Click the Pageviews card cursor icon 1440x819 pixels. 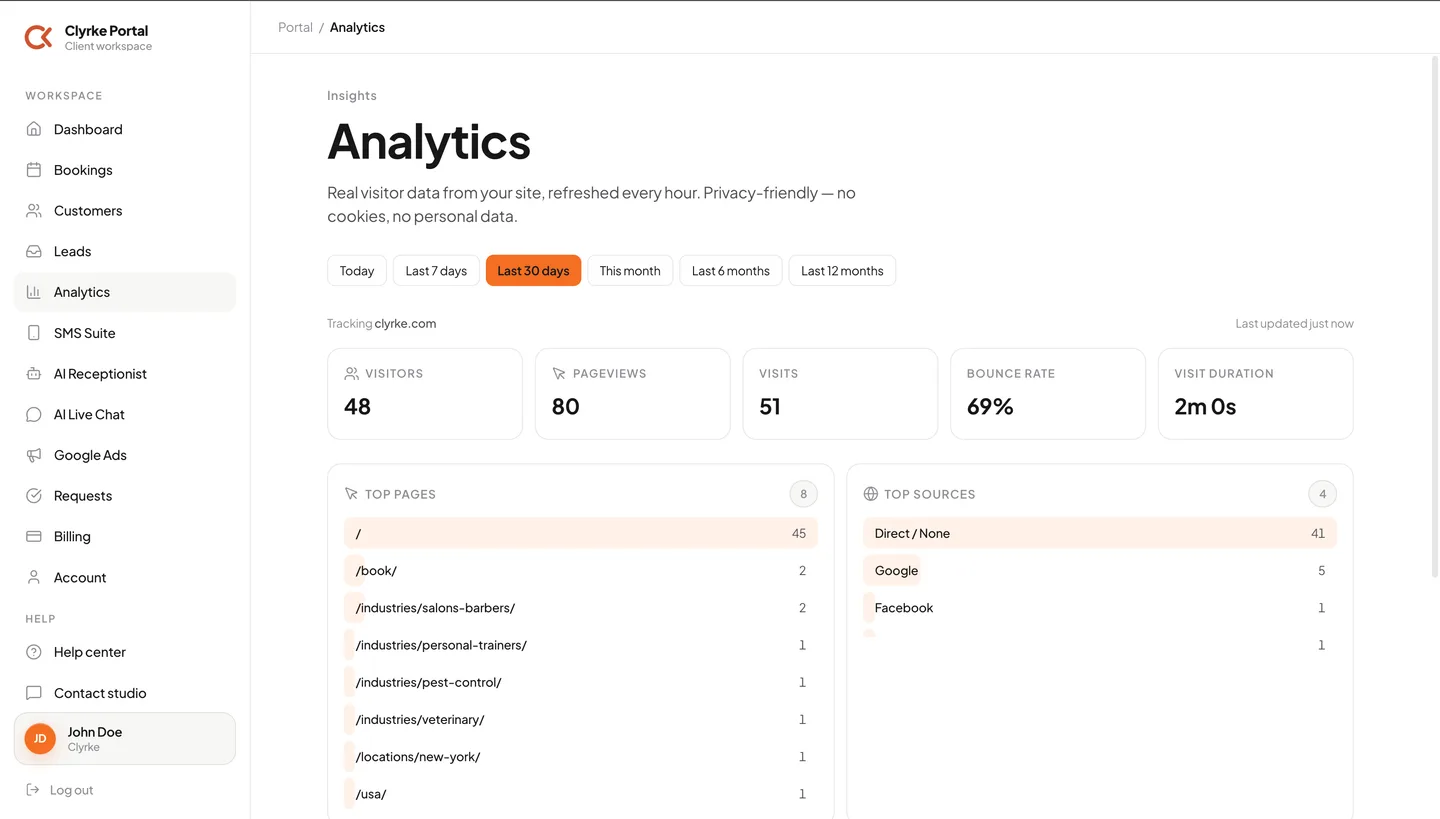click(x=559, y=373)
